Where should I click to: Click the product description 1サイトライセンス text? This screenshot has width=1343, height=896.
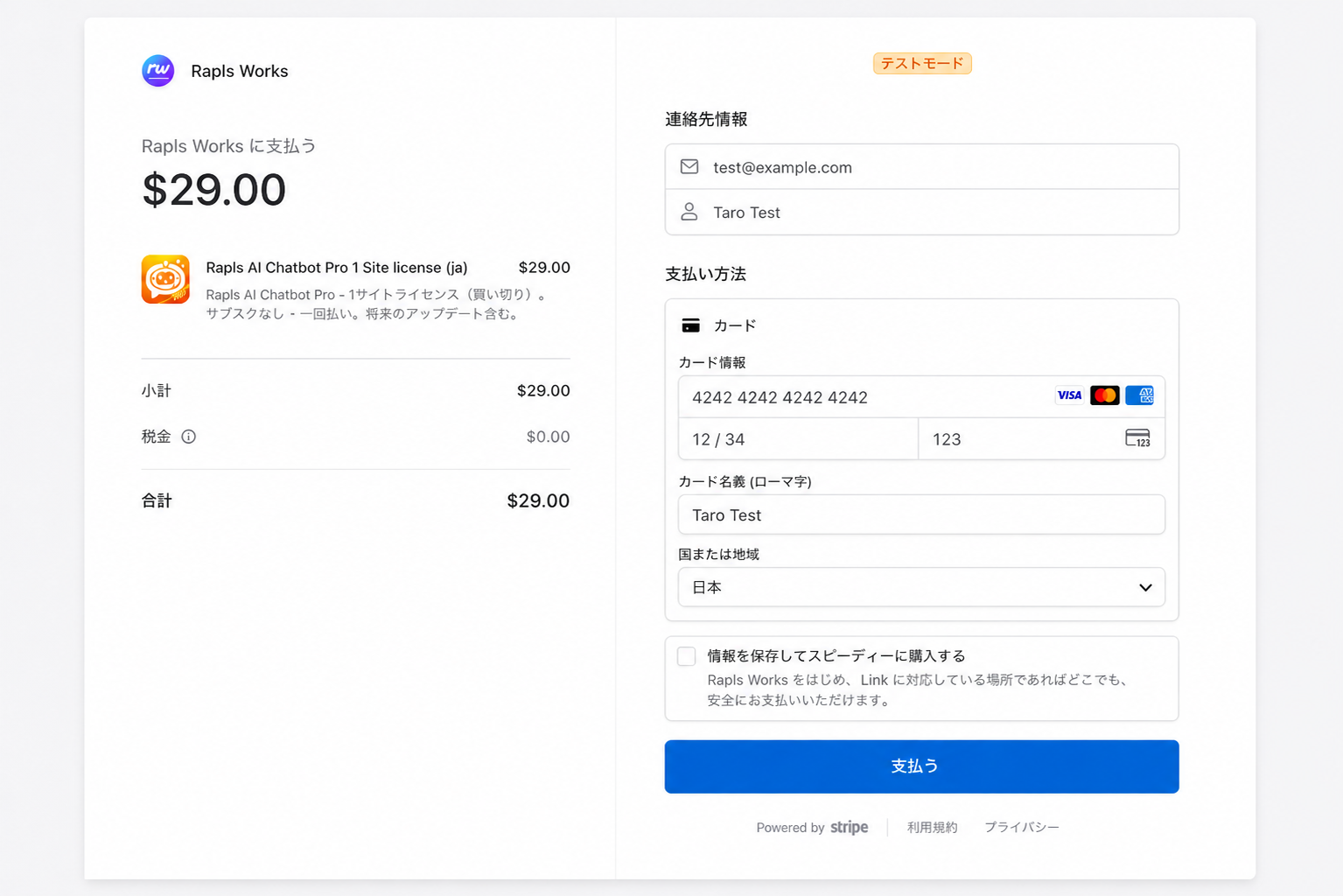[x=377, y=304]
